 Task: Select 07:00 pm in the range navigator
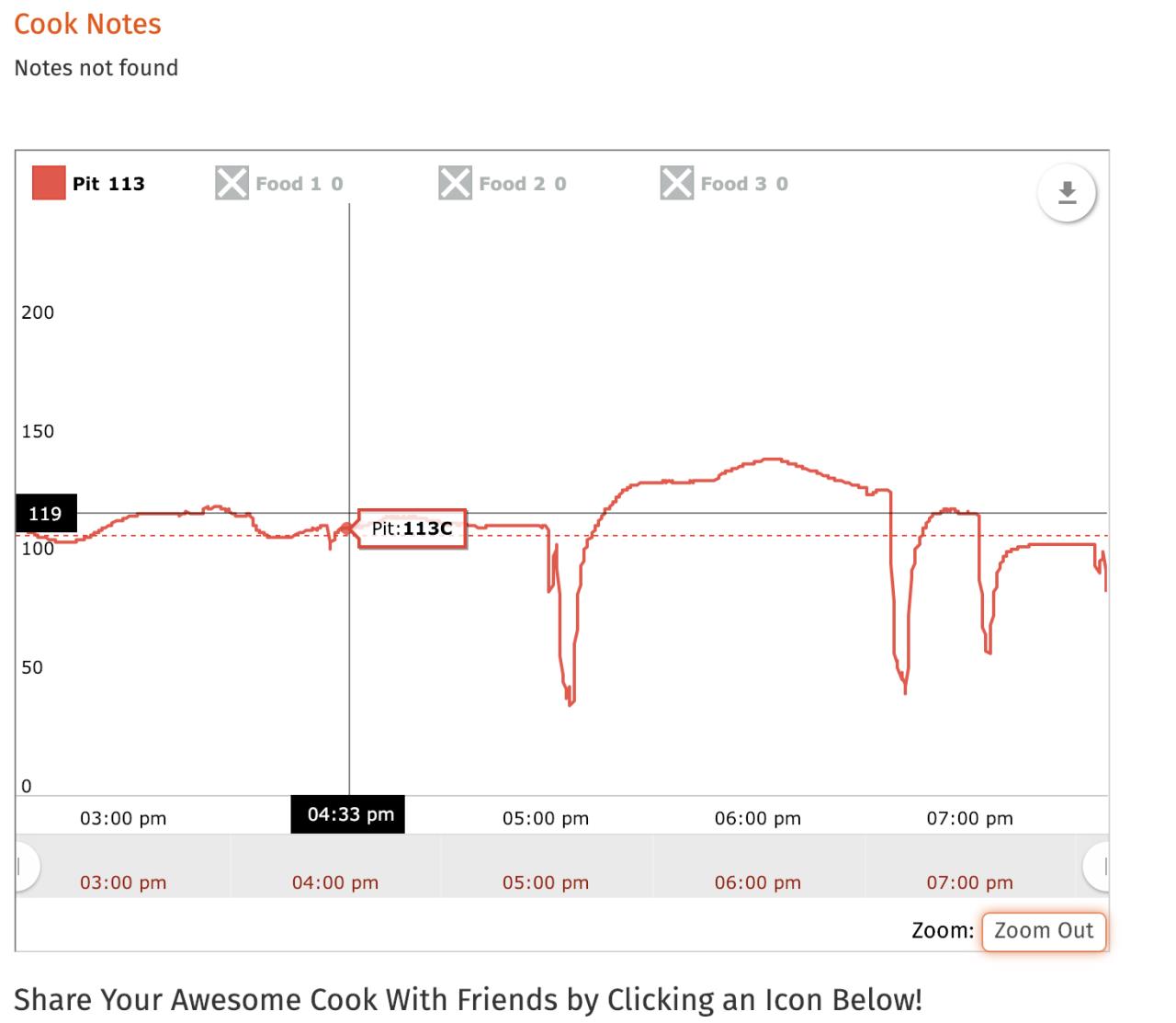(x=969, y=882)
